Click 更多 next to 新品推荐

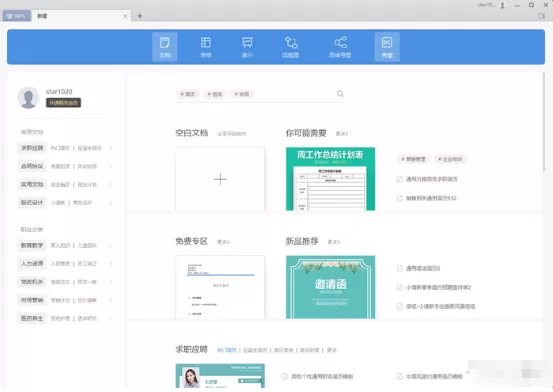[334, 242]
